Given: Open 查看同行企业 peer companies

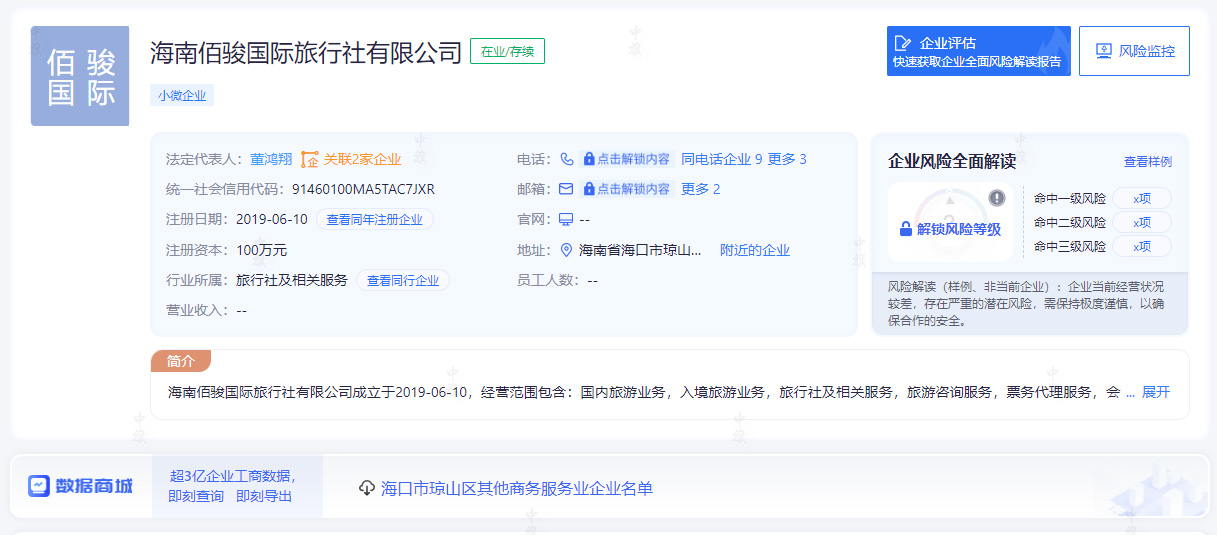Looking at the screenshot, I should (x=402, y=281).
